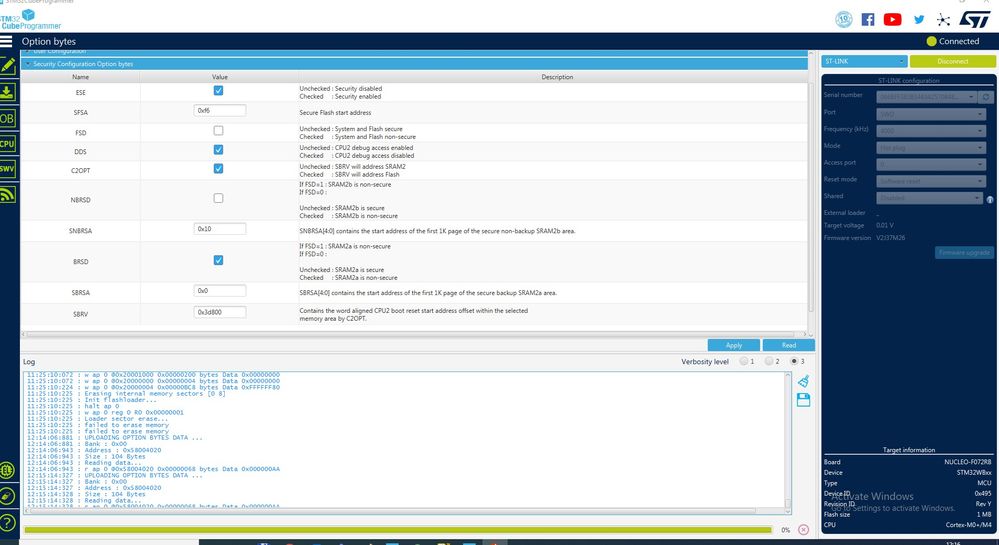Screen dimensions: 999x545
Task: Open the hamburger menu
Action: click(x=6, y=41)
